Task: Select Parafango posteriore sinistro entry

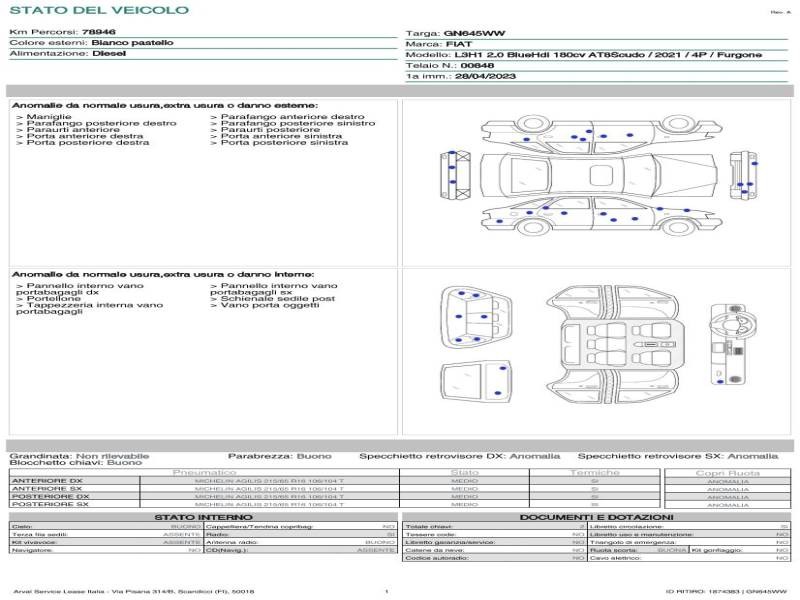Action: pyautogui.click(x=293, y=123)
